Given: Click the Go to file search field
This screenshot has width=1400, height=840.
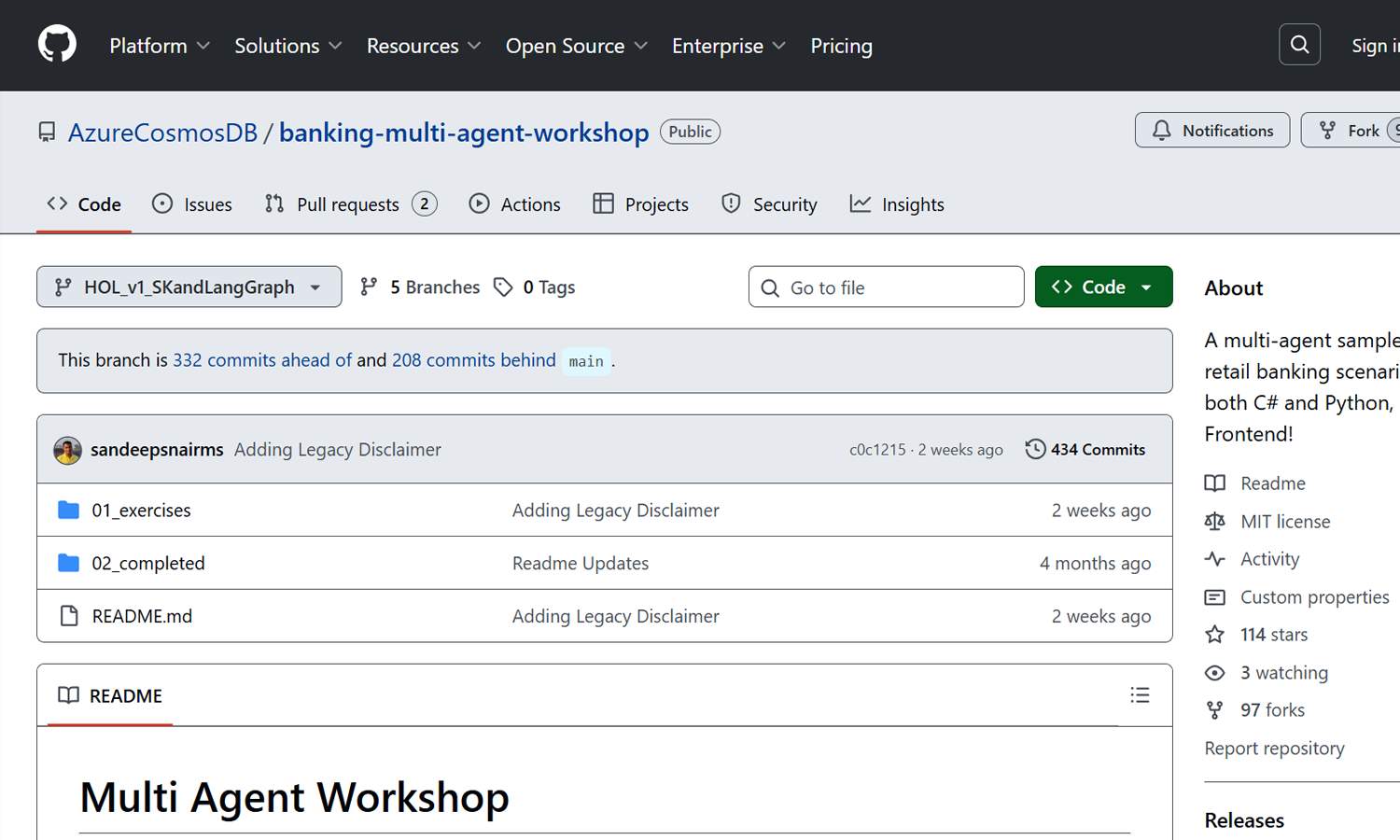Looking at the screenshot, I should coord(887,287).
